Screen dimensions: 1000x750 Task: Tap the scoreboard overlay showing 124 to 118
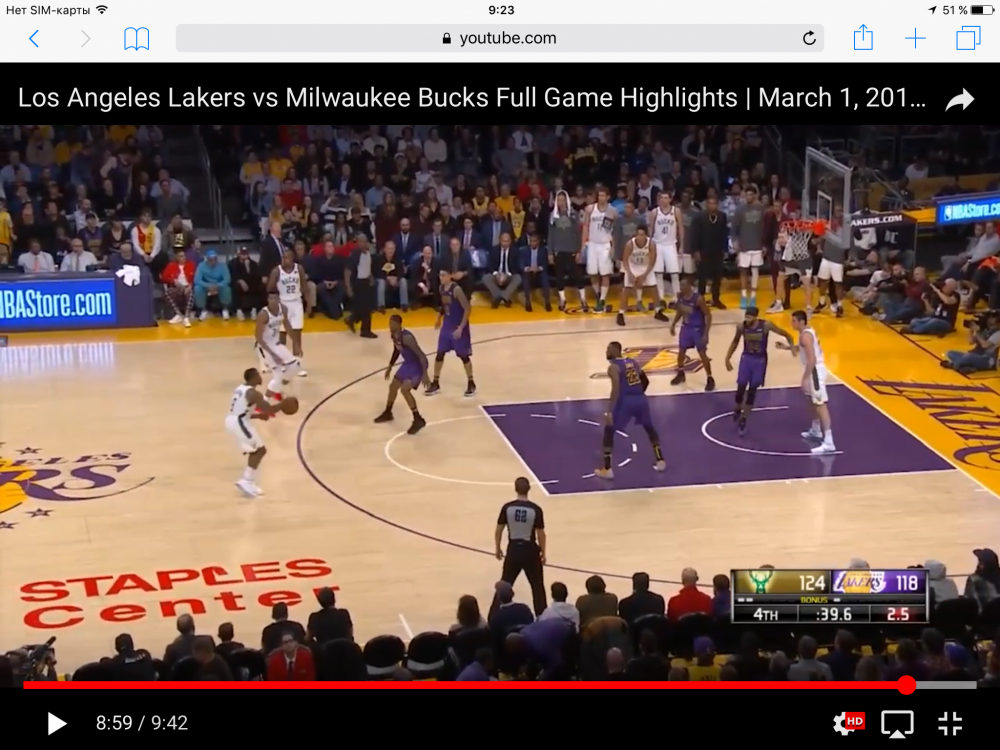(829, 596)
